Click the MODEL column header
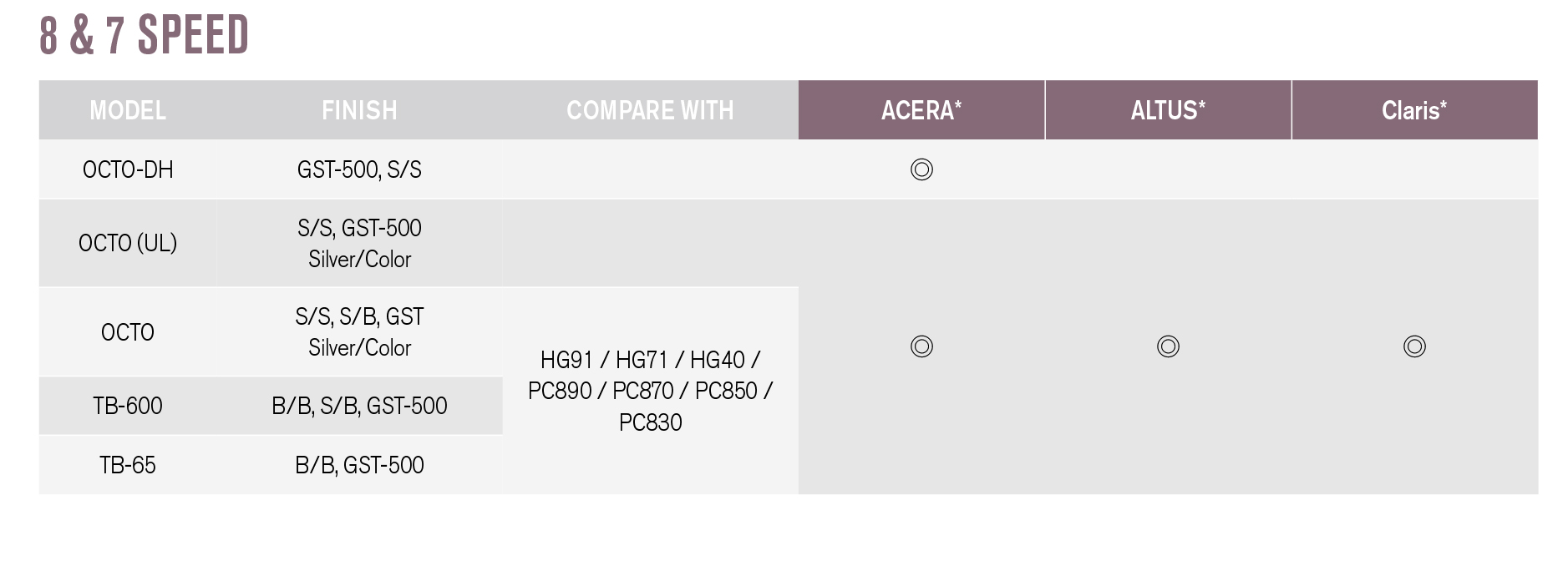The image size is (1568, 561). coord(128,110)
